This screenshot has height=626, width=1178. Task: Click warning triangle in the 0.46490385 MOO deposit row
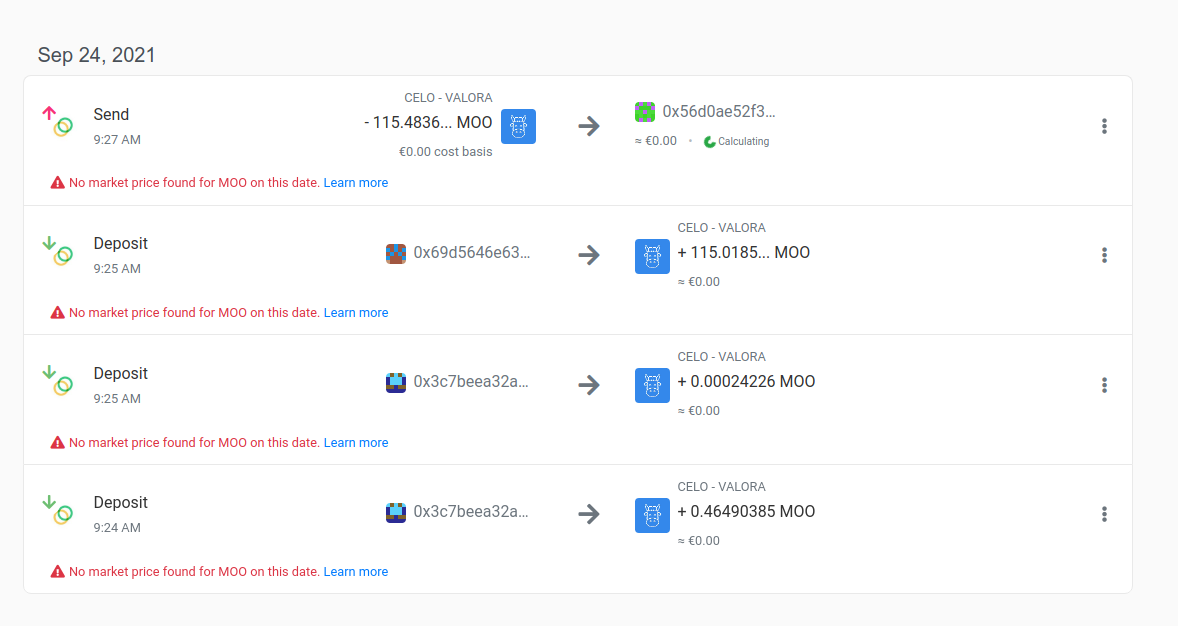(x=57, y=572)
